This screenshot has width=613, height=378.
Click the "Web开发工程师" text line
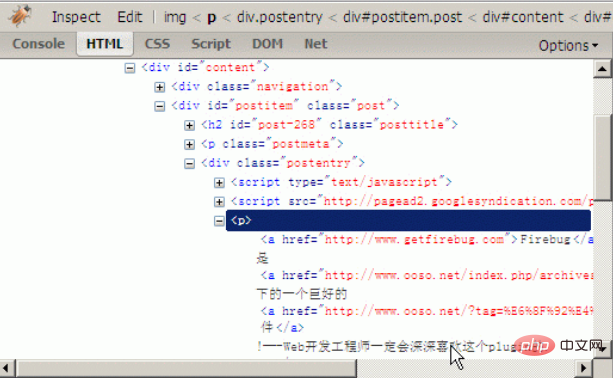[x=403, y=346]
